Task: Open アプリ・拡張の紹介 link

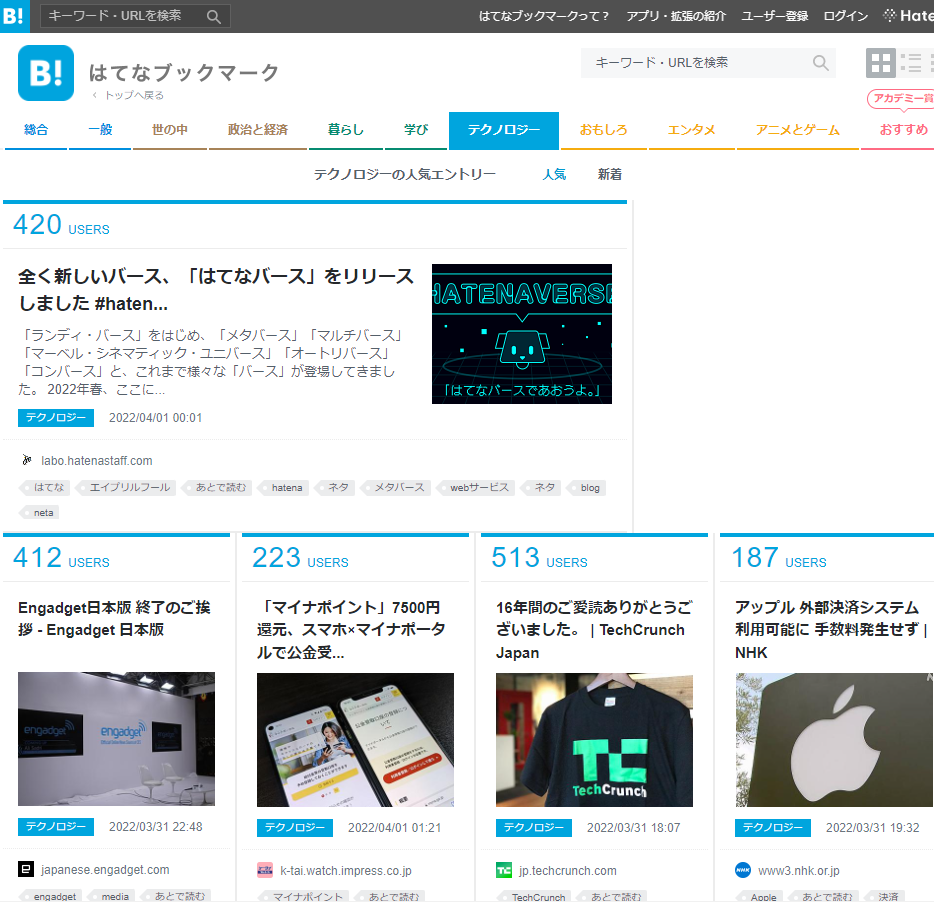Action: click(x=676, y=16)
